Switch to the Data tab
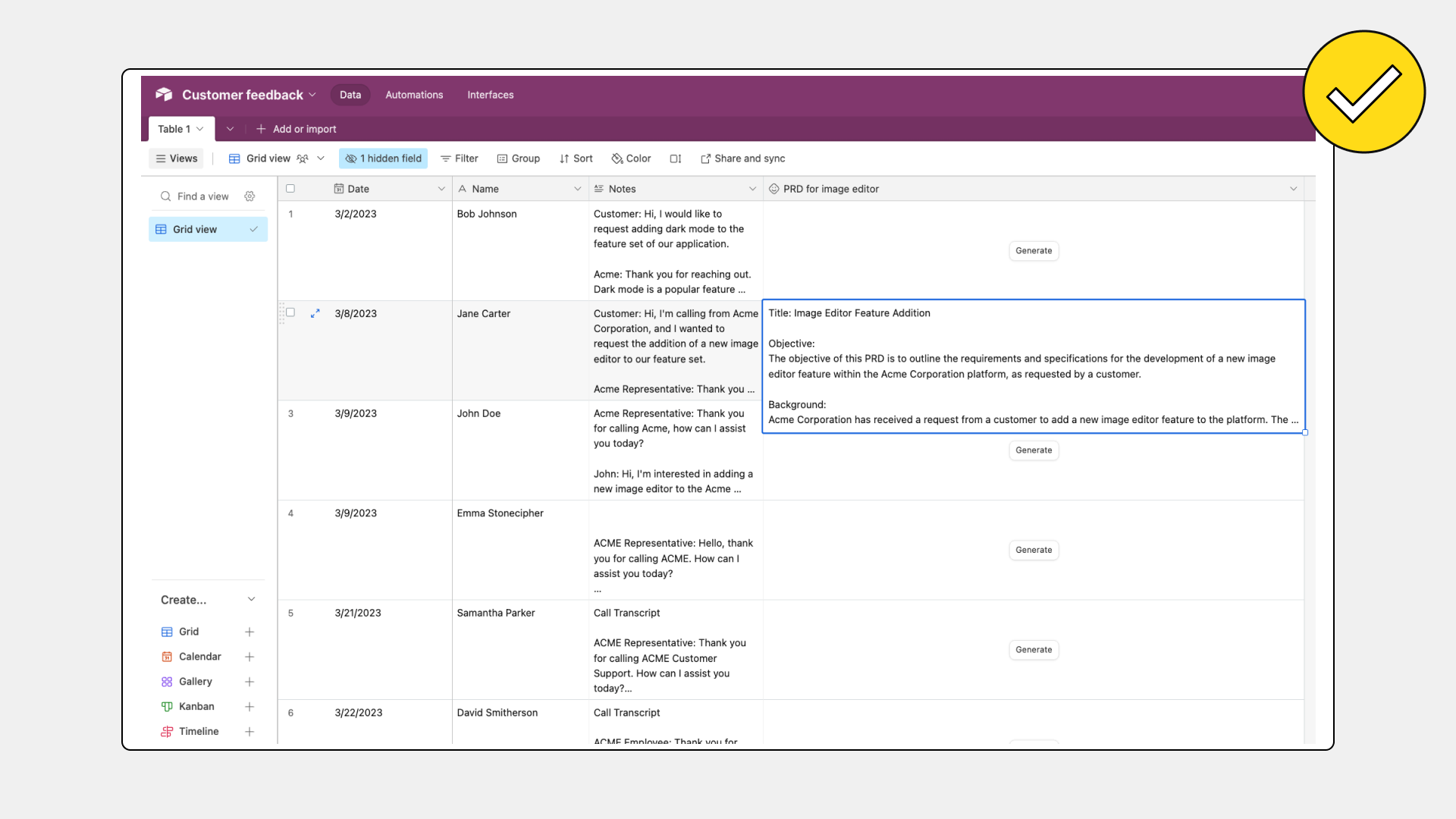 350,95
